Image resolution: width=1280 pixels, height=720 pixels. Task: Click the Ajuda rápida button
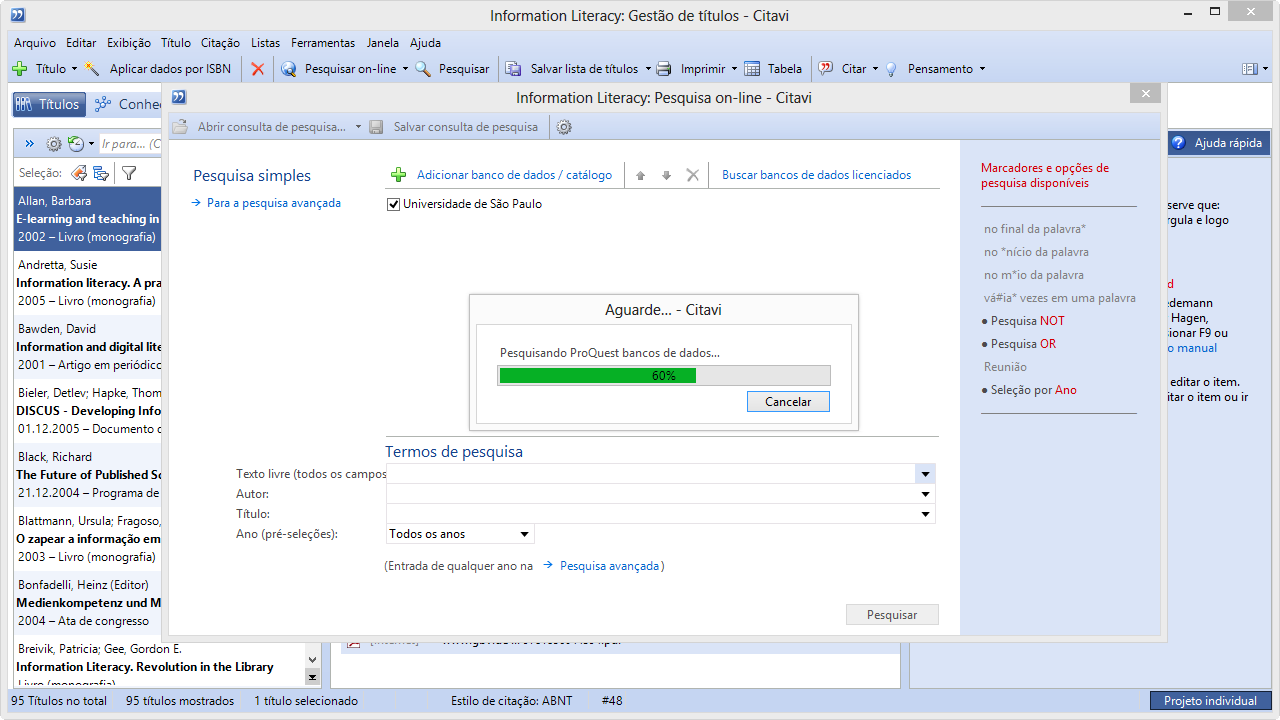tap(1220, 143)
